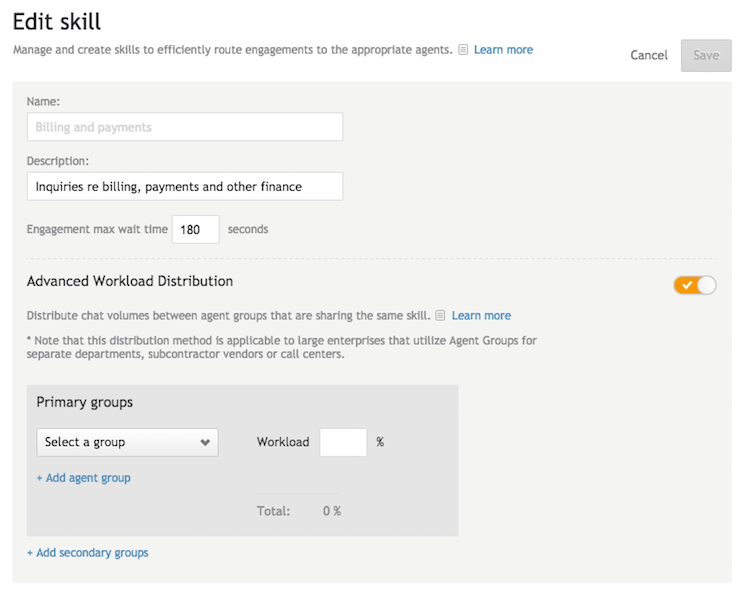Open Learn more about workload distribution
Image resolution: width=750 pixels, height=598 pixels.
pyautogui.click(x=481, y=316)
